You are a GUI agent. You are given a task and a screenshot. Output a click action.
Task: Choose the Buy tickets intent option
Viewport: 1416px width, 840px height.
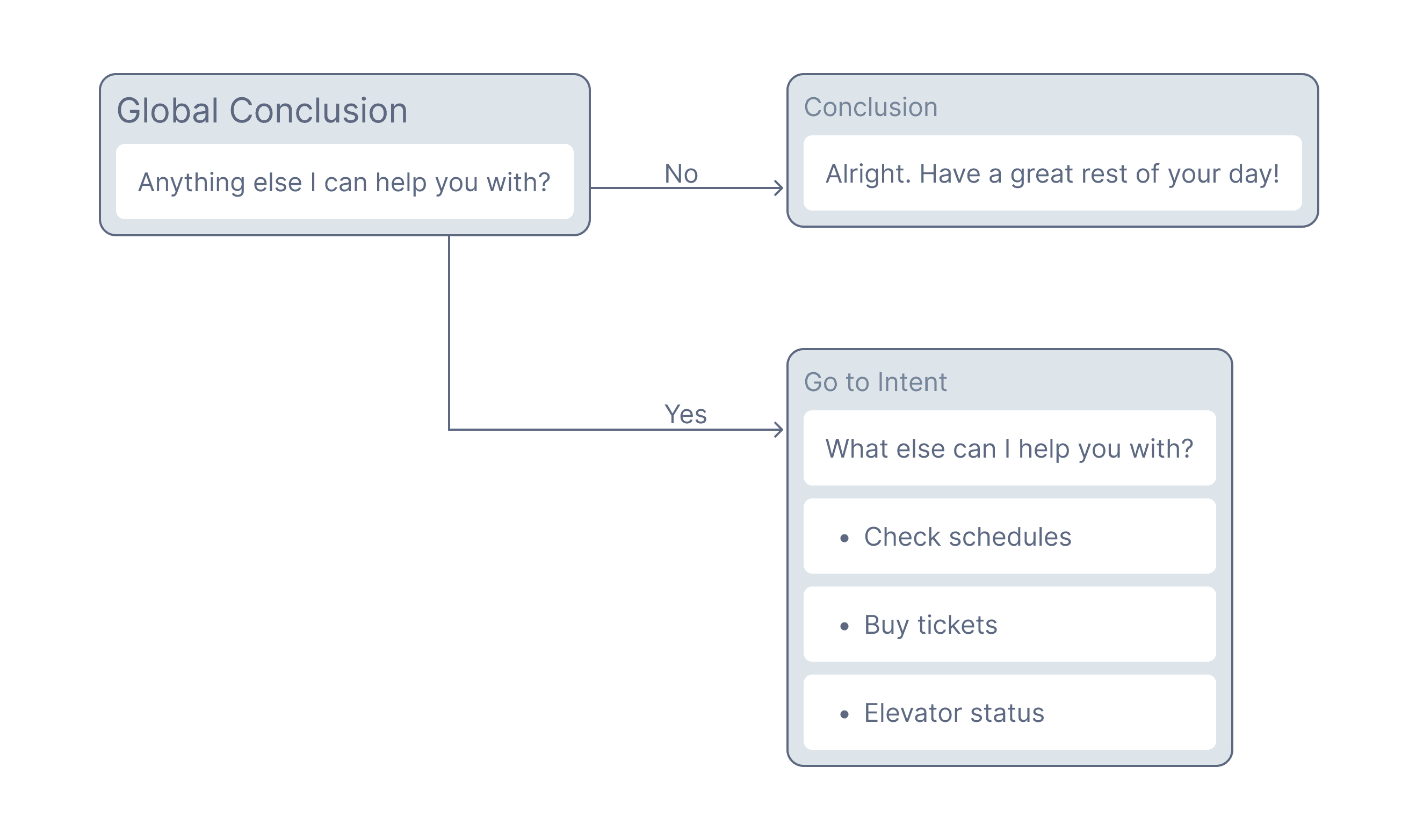point(930,625)
